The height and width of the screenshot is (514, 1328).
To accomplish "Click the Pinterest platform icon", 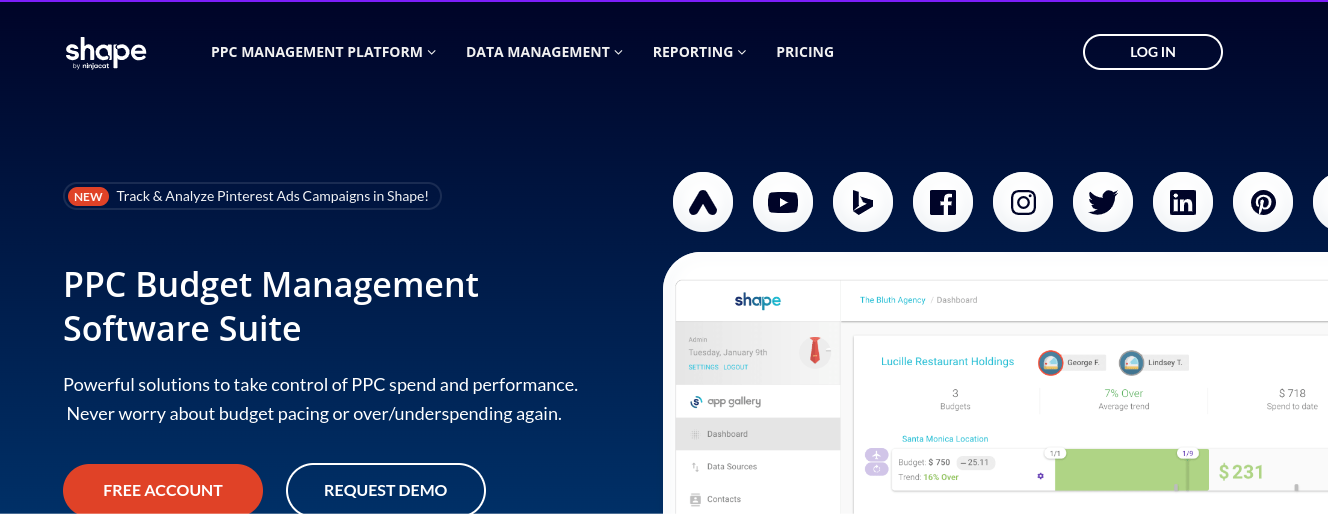I will (1263, 203).
